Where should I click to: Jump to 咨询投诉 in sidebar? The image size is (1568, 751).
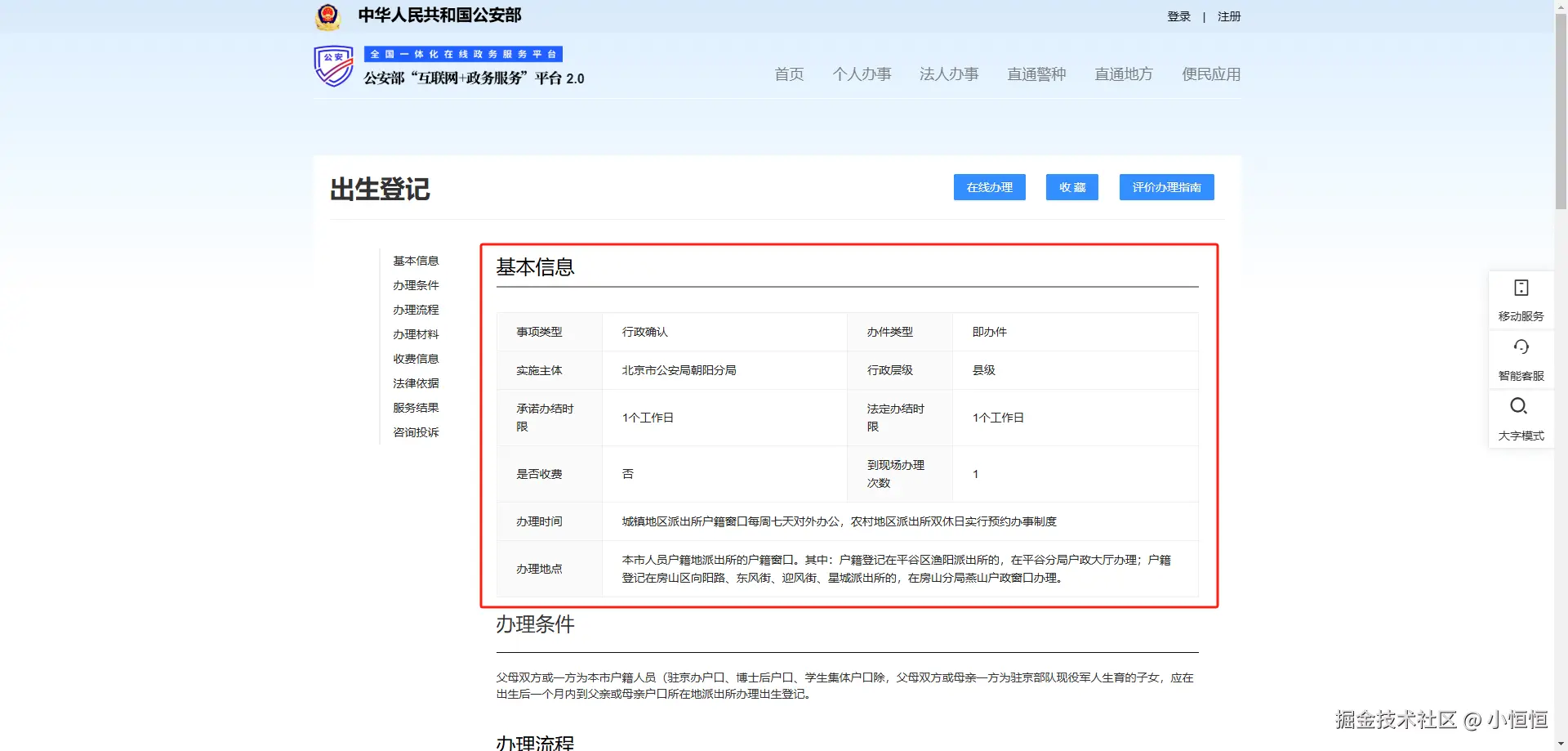click(416, 432)
